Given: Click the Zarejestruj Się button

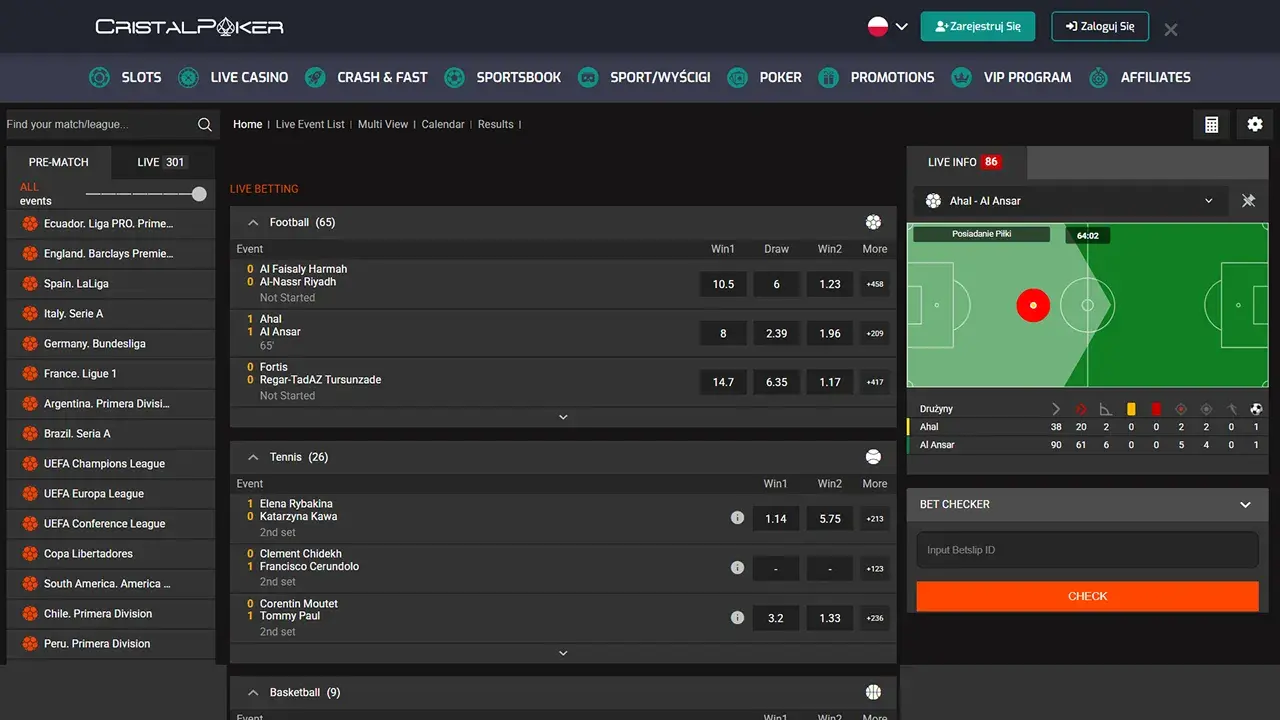Looking at the screenshot, I should [x=978, y=27].
